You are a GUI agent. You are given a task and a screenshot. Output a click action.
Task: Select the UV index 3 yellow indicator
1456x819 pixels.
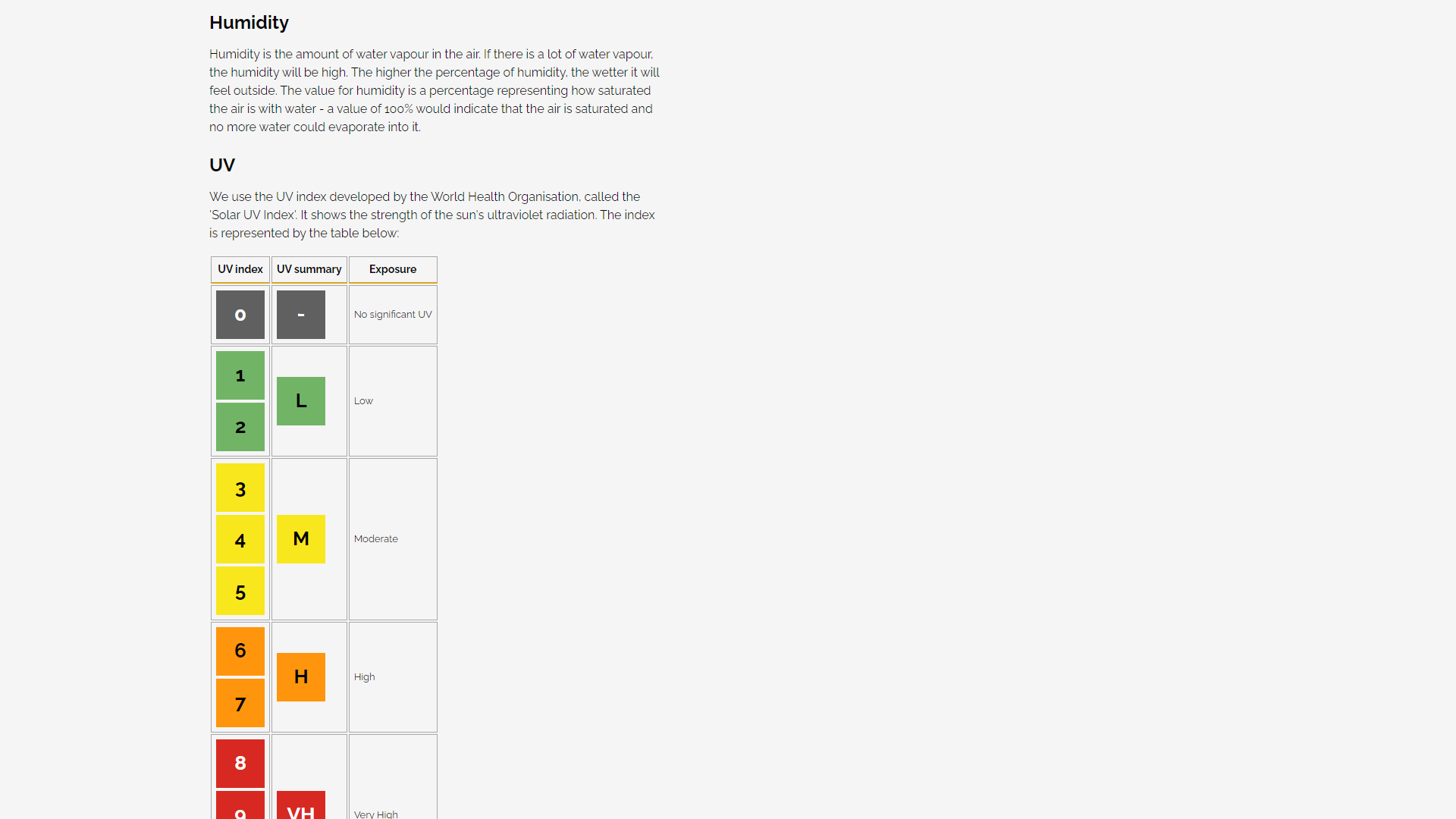pos(240,487)
